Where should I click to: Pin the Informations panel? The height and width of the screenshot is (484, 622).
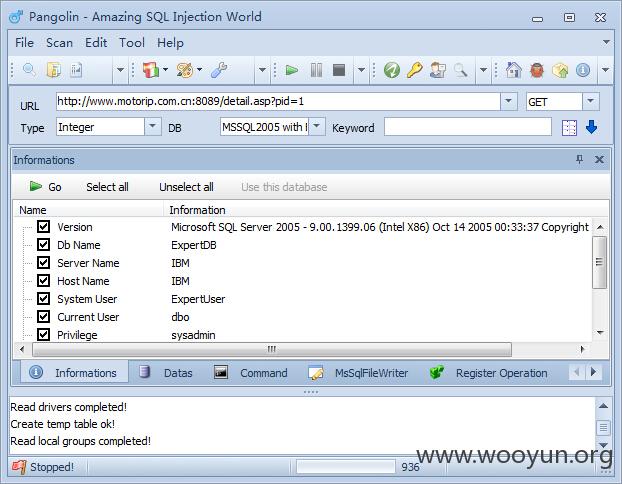coord(580,159)
